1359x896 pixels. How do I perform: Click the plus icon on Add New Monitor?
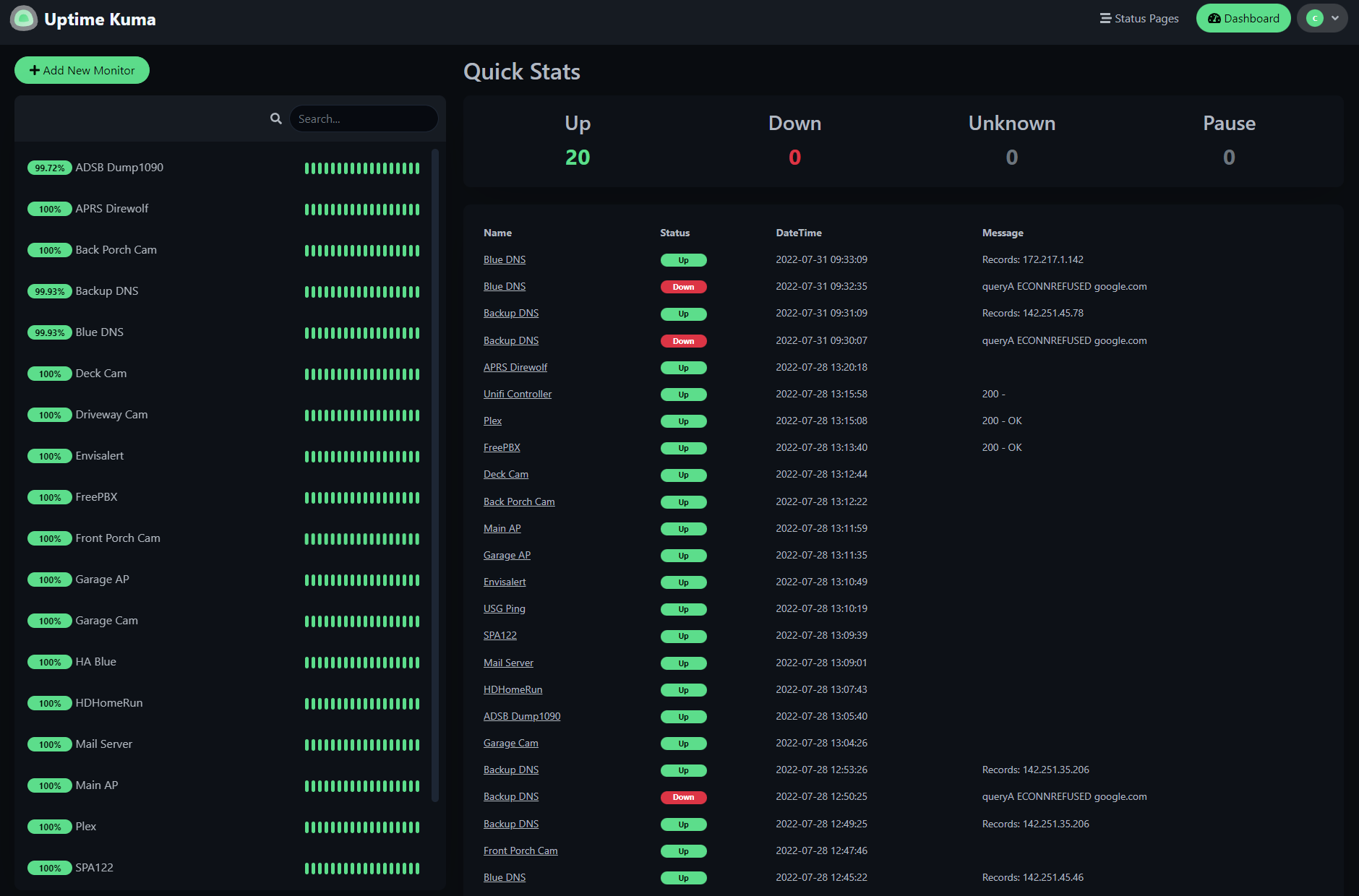click(x=34, y=70)
